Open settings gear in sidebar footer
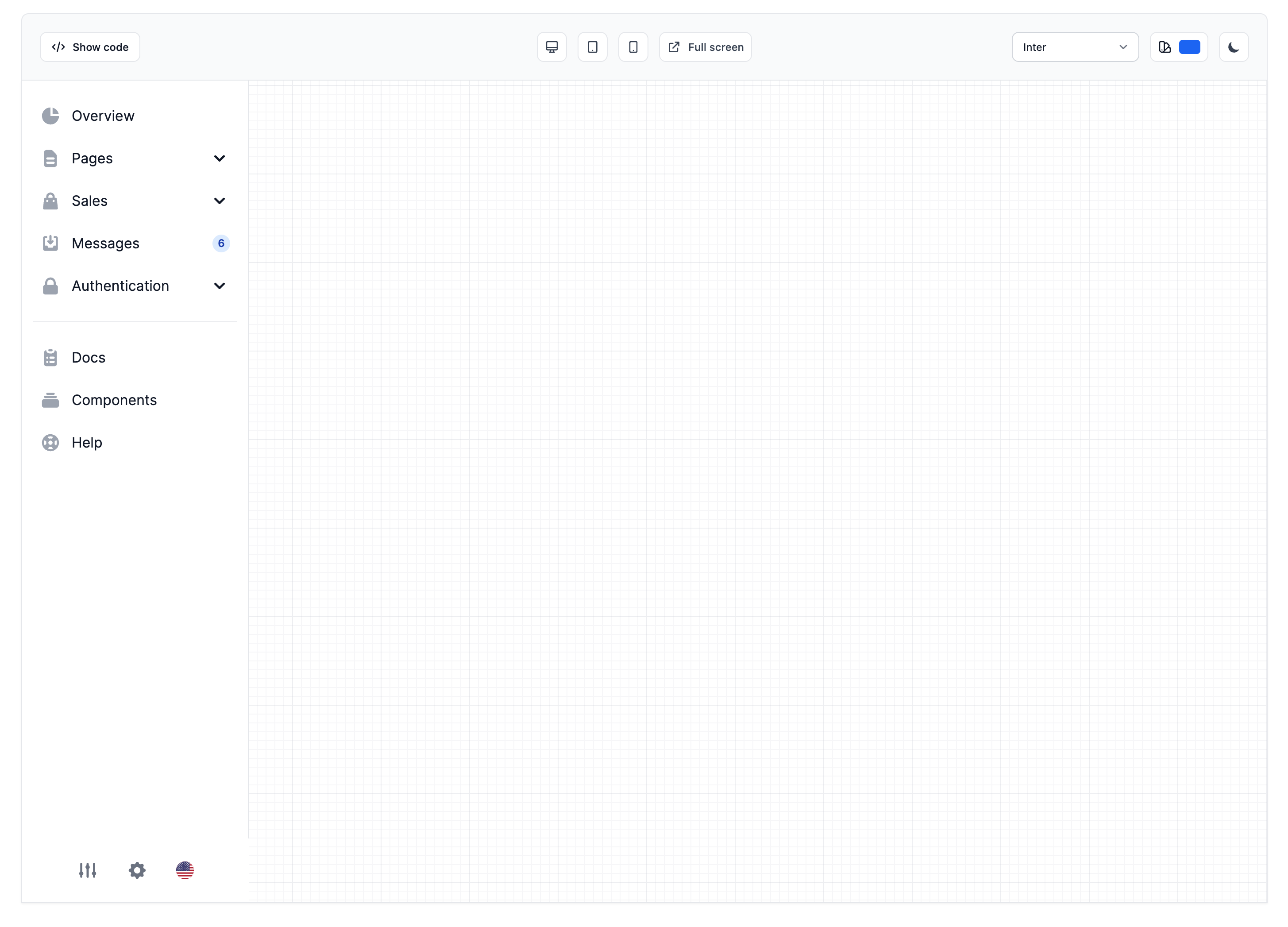 coord(137,870)
